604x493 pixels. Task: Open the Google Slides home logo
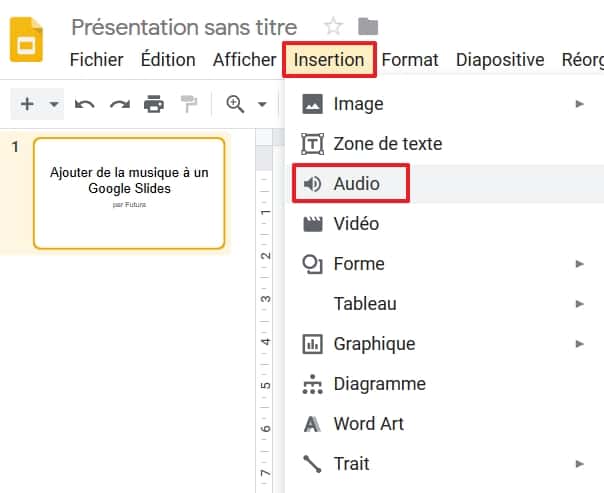point(26,39)
